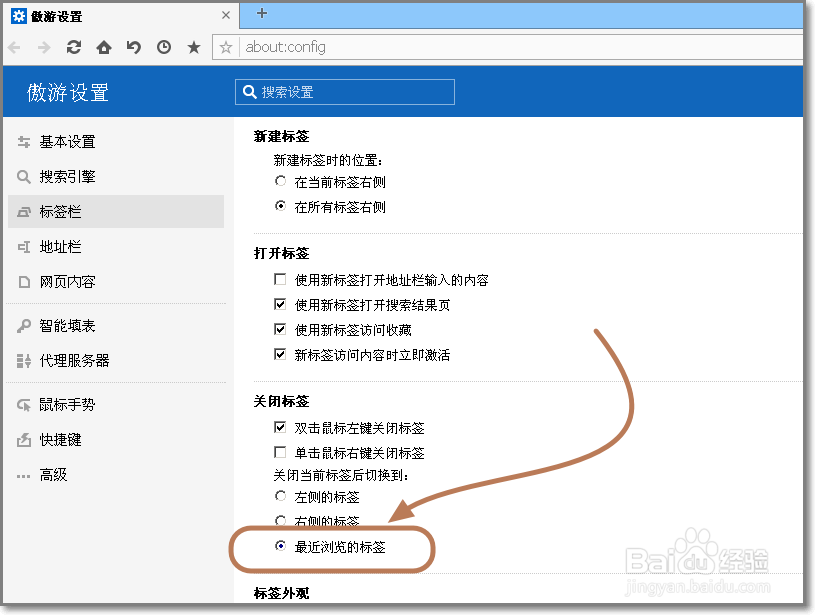Select 在所有标签右侧 radio option
Screen dimensions: 815x615
281,206
